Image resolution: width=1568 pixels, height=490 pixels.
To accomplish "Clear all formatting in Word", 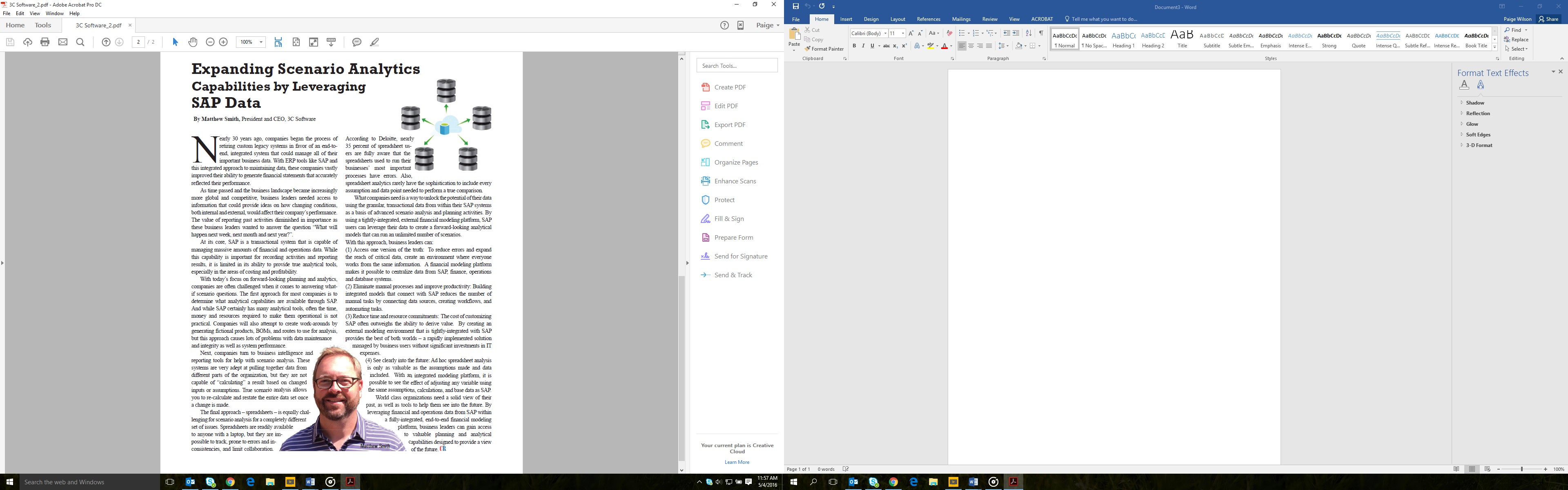I will 949,33.
